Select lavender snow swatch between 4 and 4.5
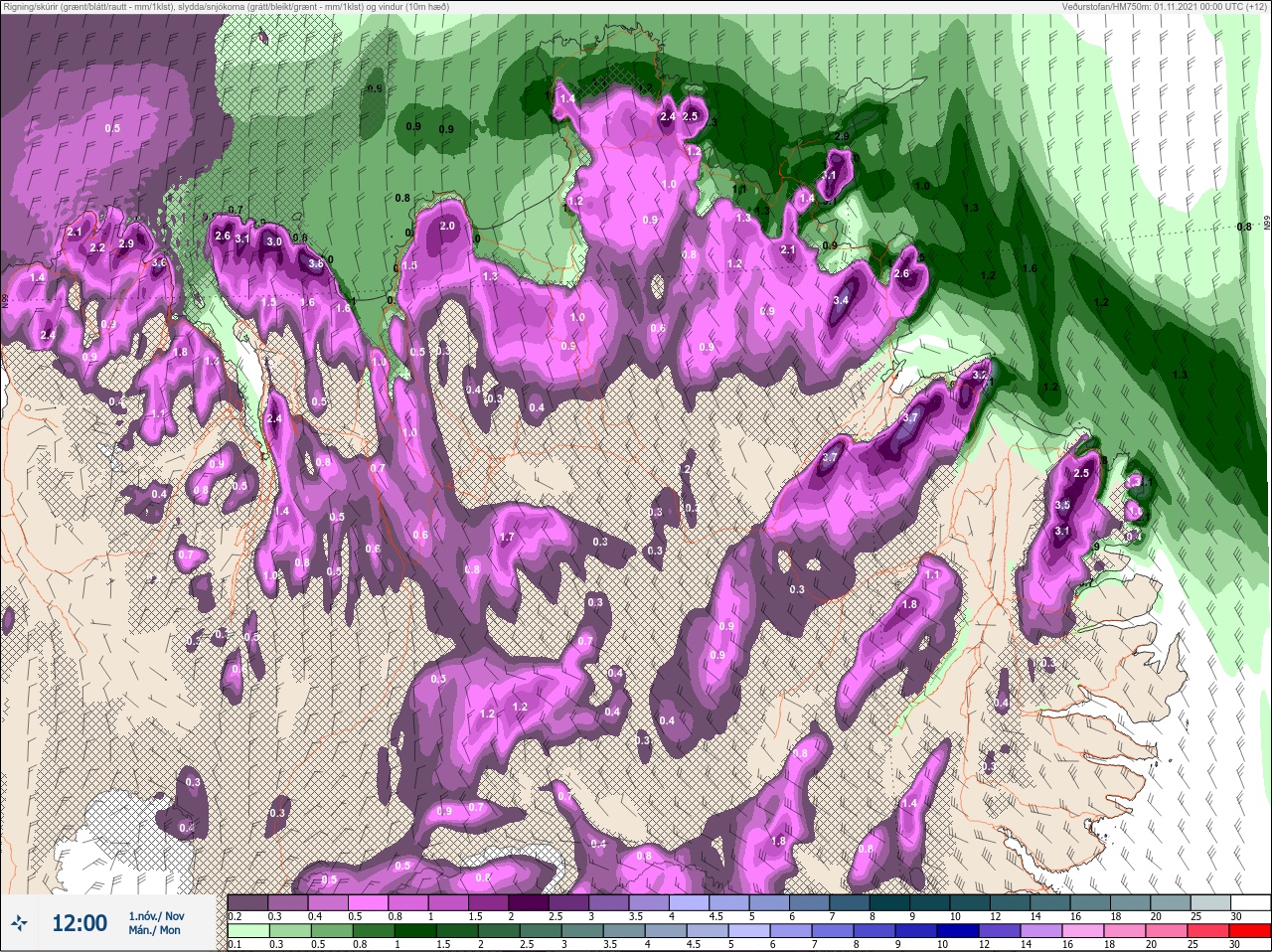Screen dimensions: 1272x952 (690, 902)
